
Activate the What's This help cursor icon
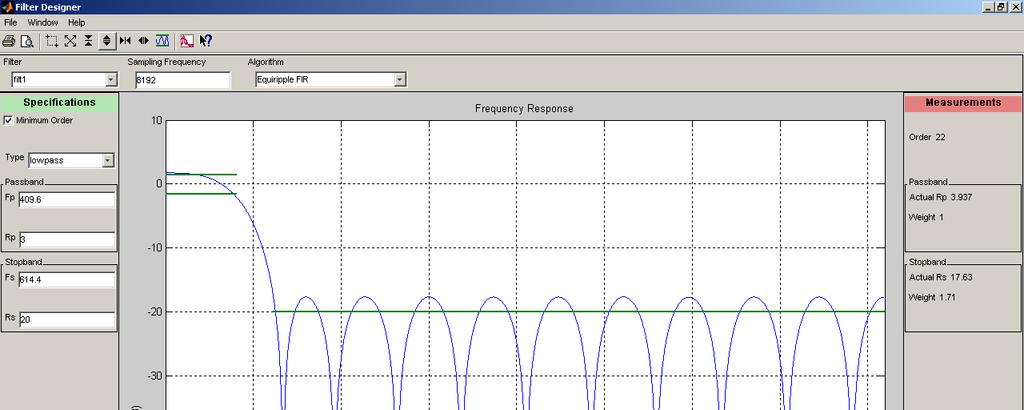click(x=206, y=41)
